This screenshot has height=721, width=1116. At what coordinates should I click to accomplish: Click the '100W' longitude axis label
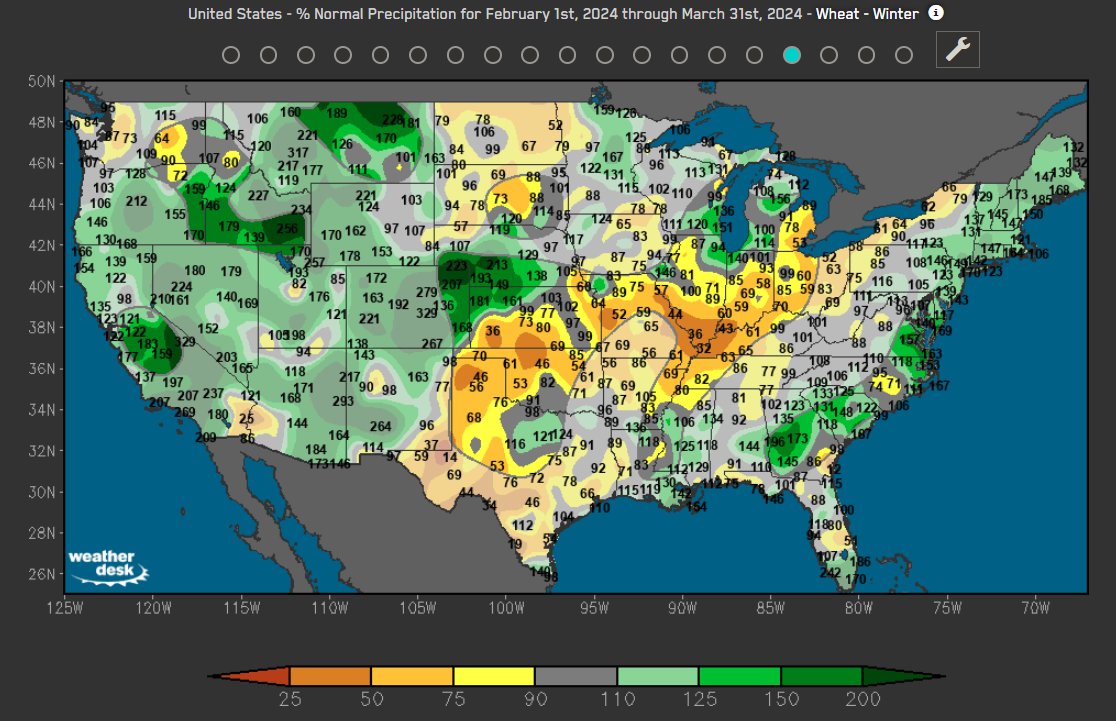(x=506, y=608)
